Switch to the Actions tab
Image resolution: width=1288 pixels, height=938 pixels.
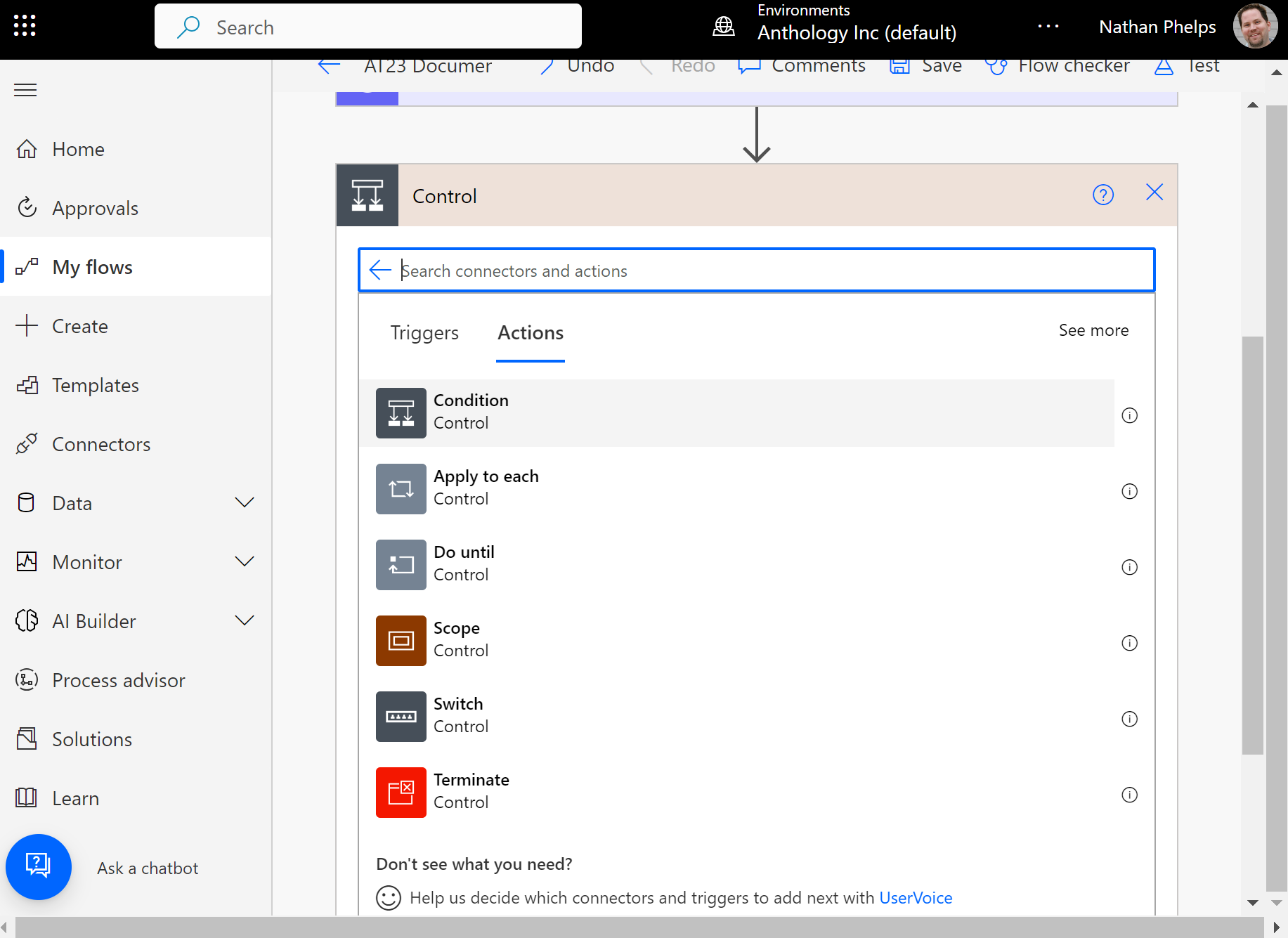pyautogui.click(x=531, y=333)
